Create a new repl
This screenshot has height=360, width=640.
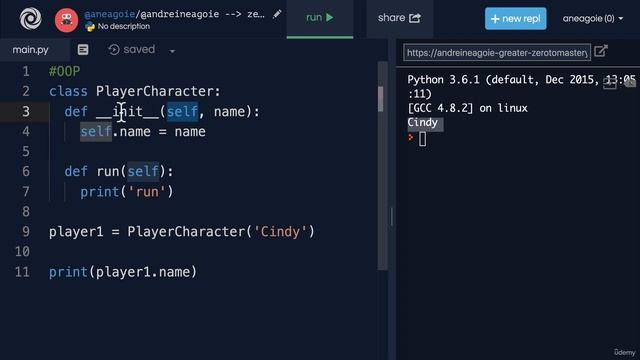(x=516, y=18)
